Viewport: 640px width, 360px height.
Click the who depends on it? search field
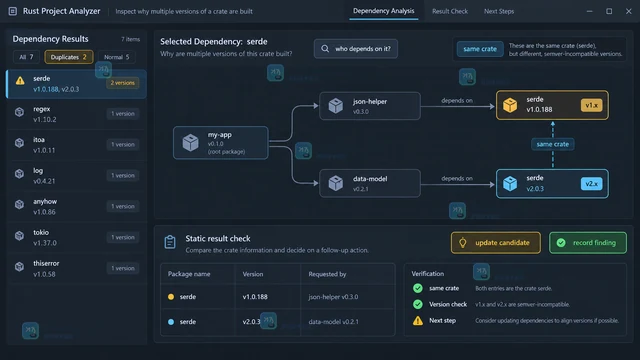[x=356, y=49]
